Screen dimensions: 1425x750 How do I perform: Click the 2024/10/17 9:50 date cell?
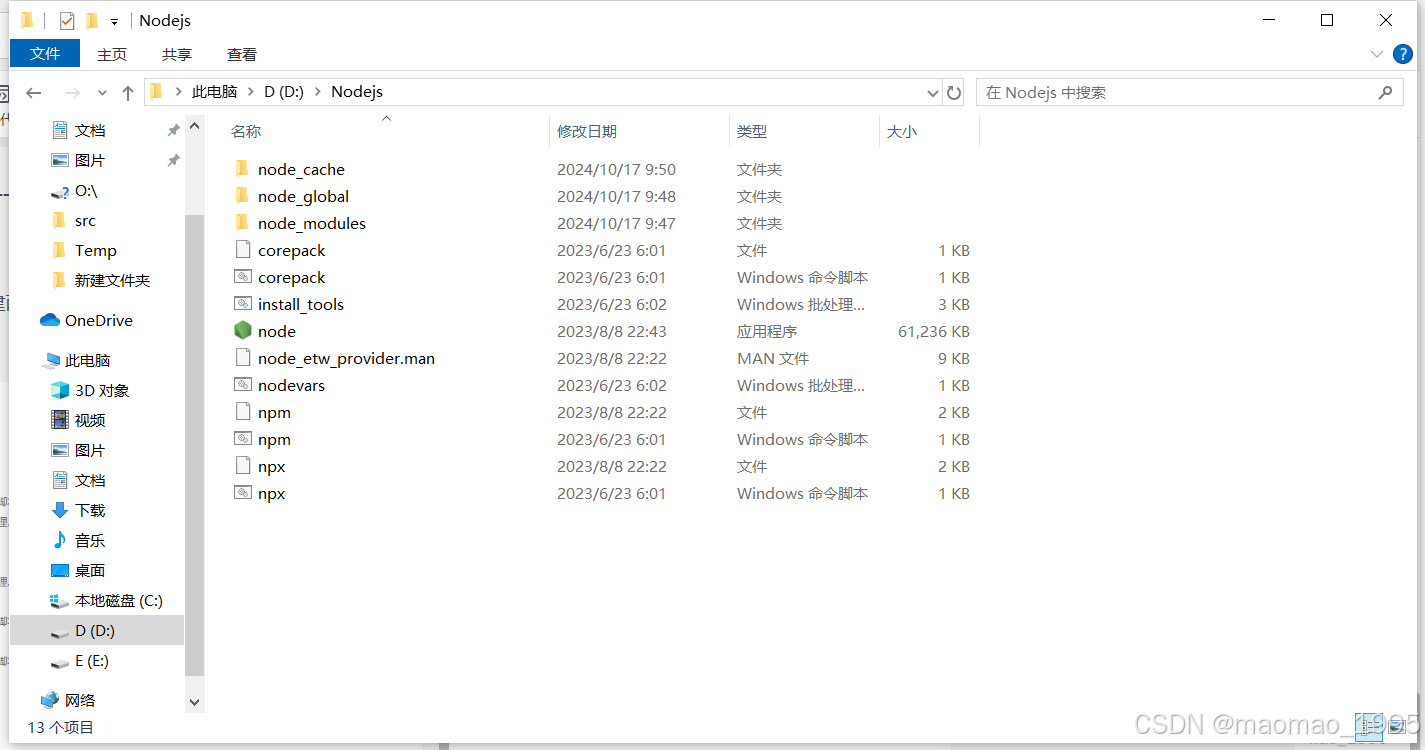pyautogui.click(x=616, y=169)
